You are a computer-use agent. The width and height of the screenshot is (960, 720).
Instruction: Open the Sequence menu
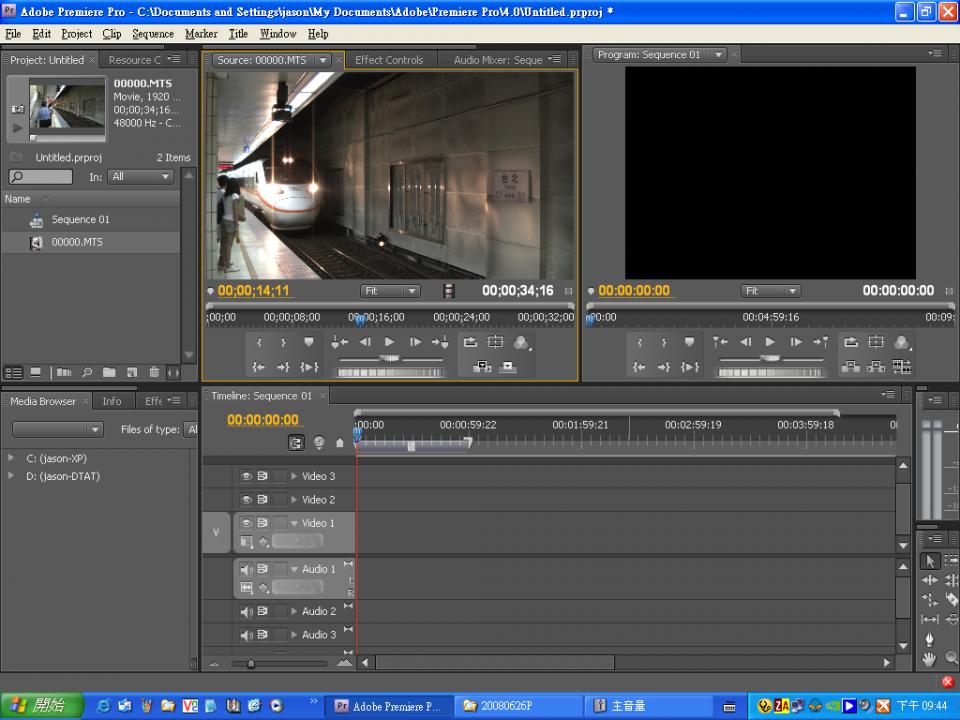click(152, 33)
